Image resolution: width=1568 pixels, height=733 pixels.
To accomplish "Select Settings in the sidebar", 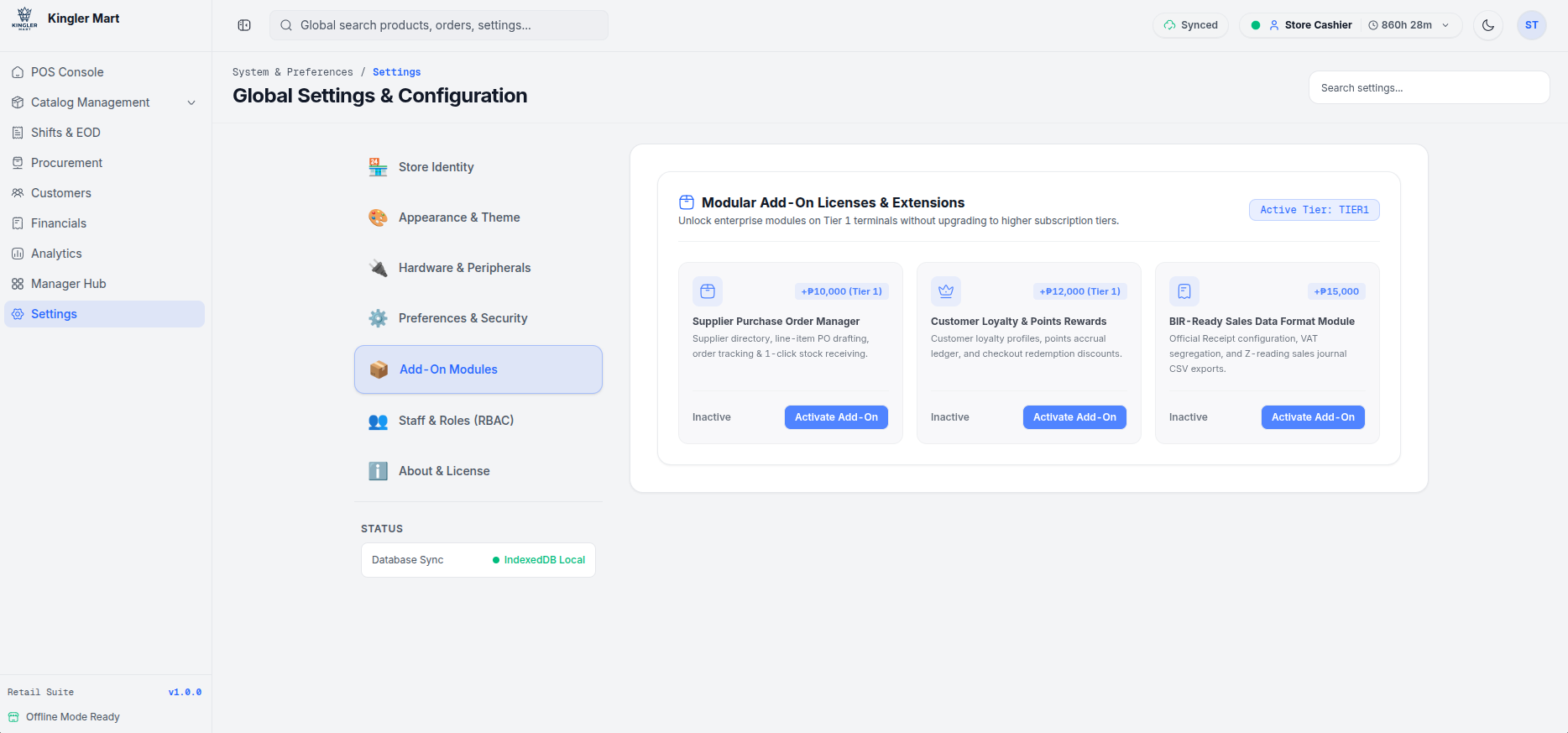I will [104, 314].
